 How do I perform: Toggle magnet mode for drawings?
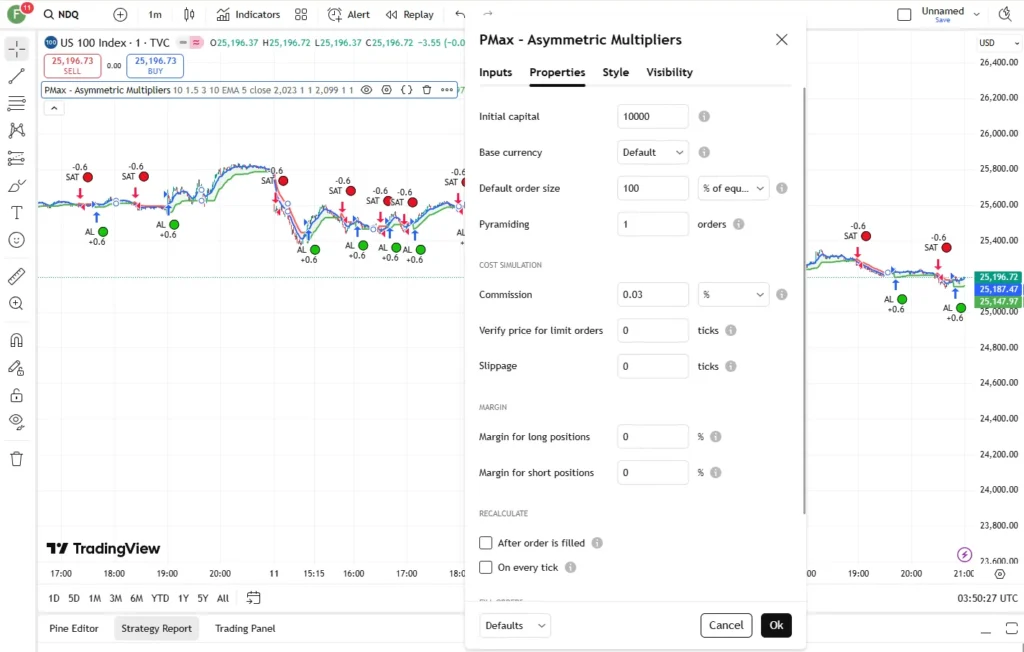(x=17, y=340)
